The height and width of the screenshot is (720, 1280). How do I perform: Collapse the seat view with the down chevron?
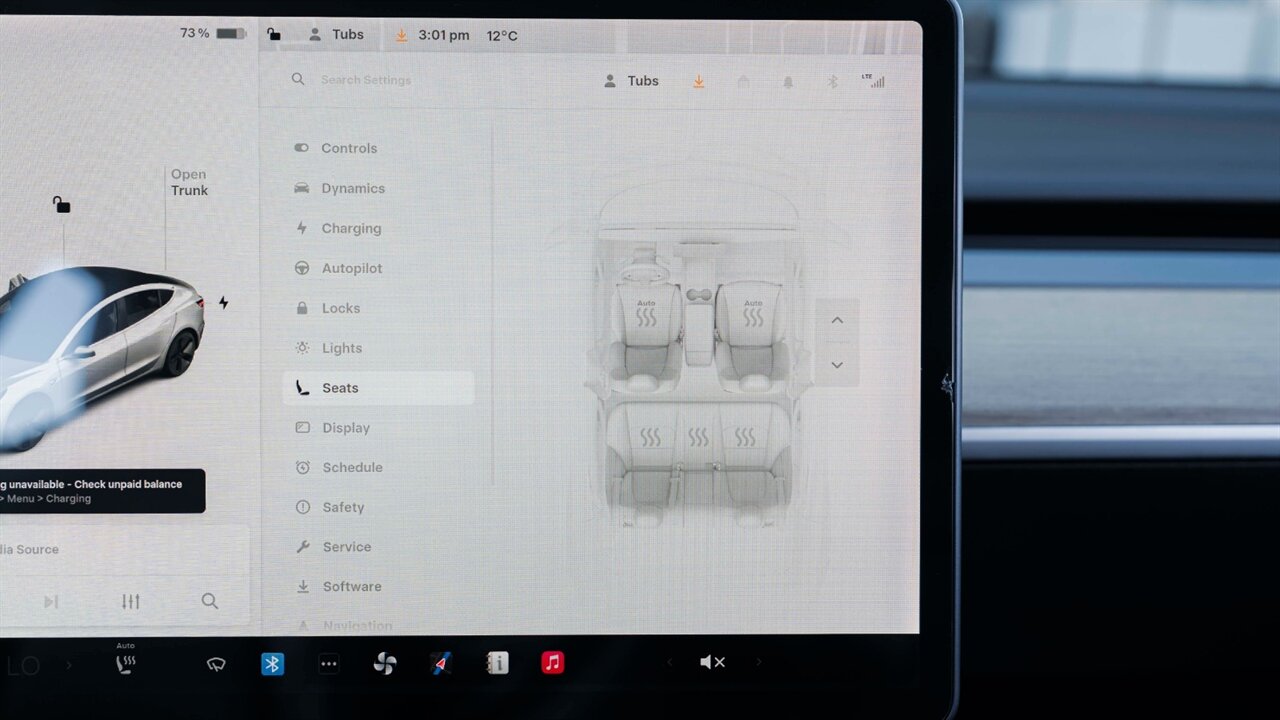pyautogui.click(x=837, y=365)
